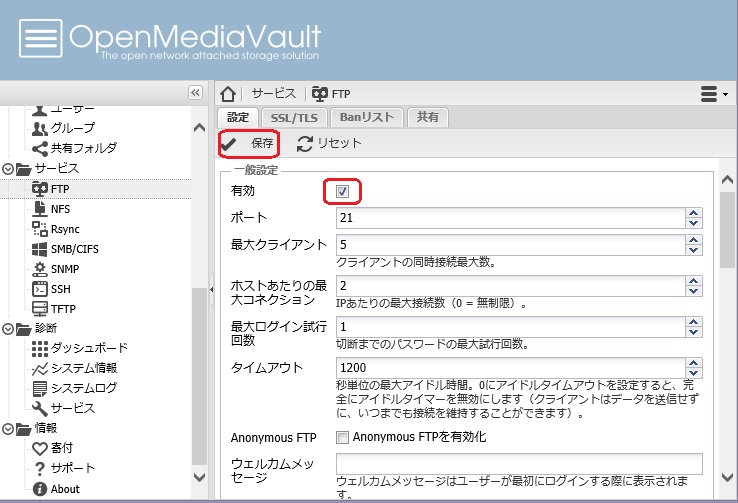Increase timeout value with up spinner
The width and height of the screenshot is (738, 503).
pyautogui.click(x=693, y=363)
